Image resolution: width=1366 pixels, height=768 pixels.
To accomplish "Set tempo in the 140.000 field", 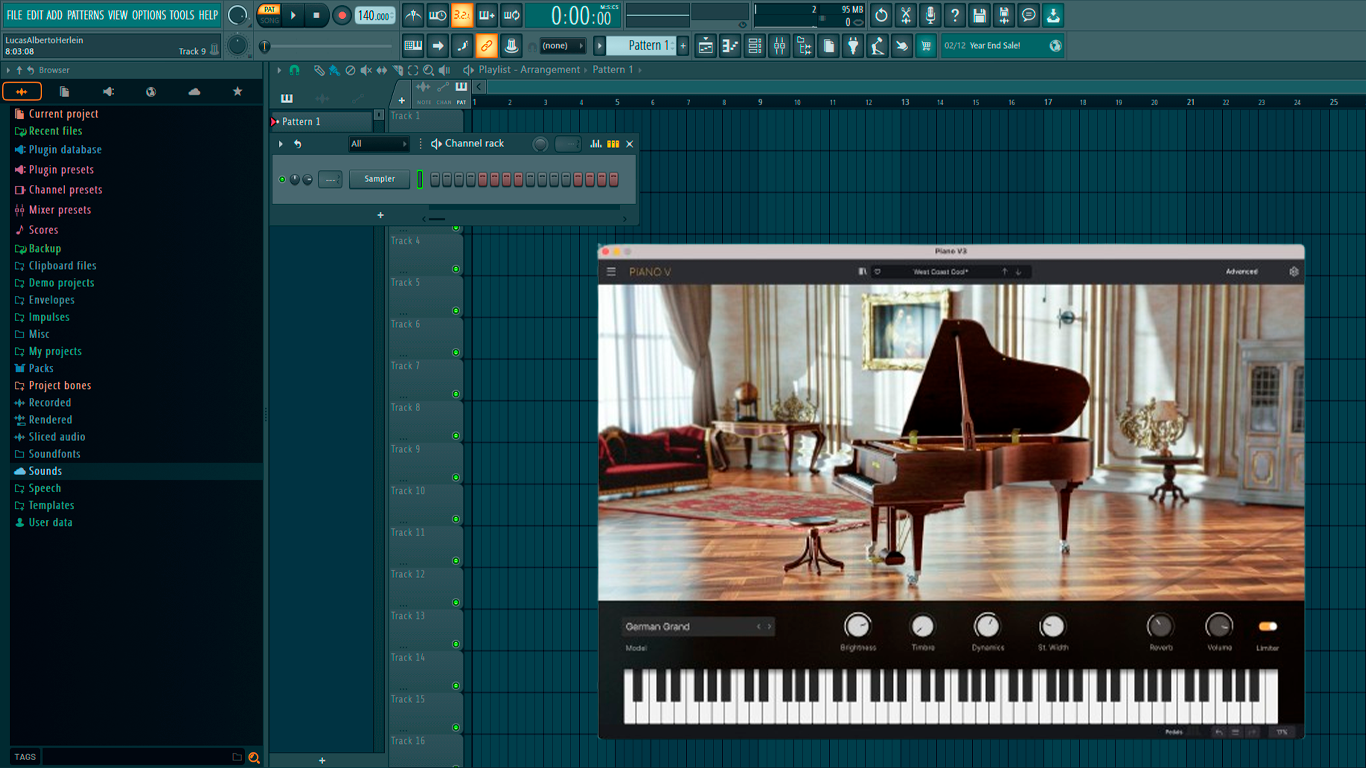I will [x=375, y=16].
